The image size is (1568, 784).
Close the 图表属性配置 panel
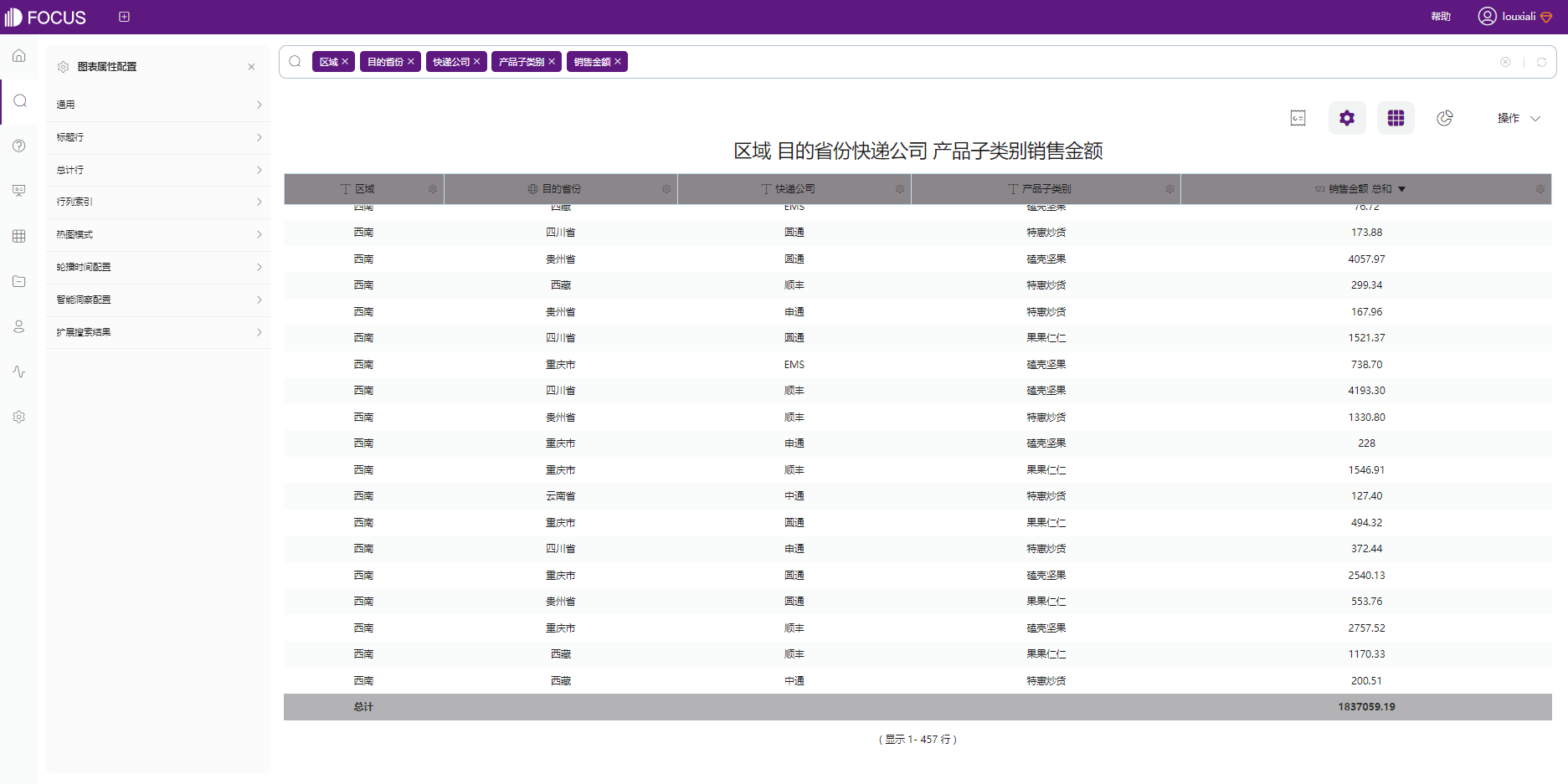click(251, 66)
